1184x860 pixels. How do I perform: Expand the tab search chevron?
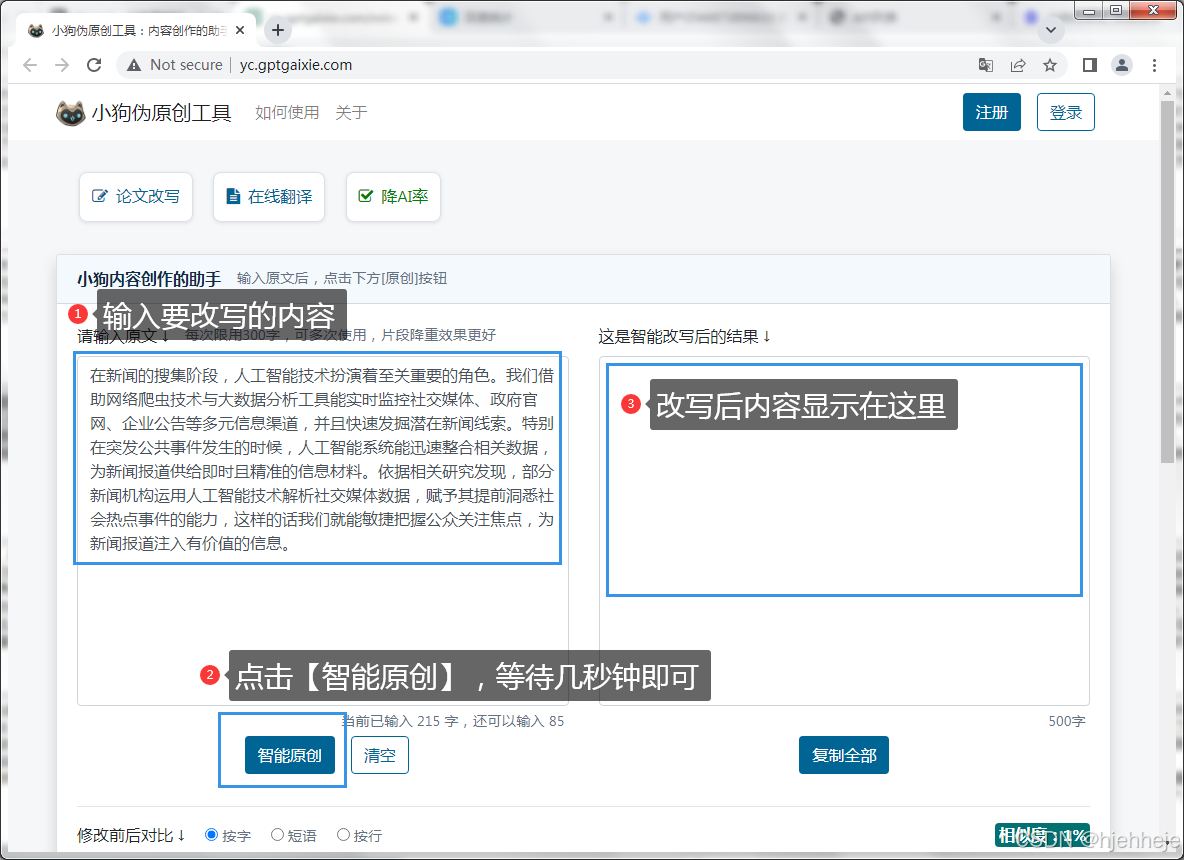click(x=1050, y=30)
